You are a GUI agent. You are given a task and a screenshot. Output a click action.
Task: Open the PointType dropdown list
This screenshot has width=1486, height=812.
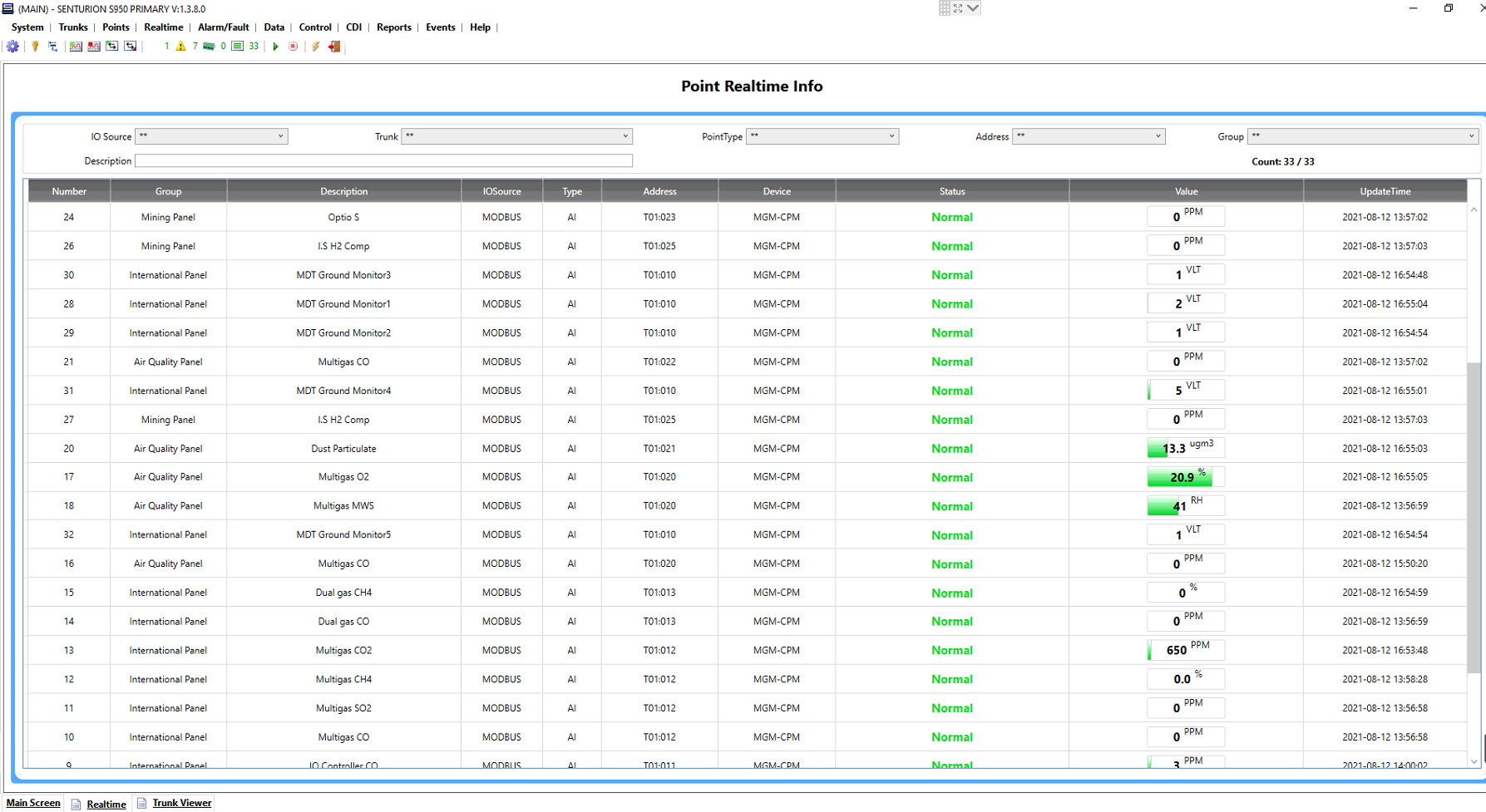pos(822,136)
